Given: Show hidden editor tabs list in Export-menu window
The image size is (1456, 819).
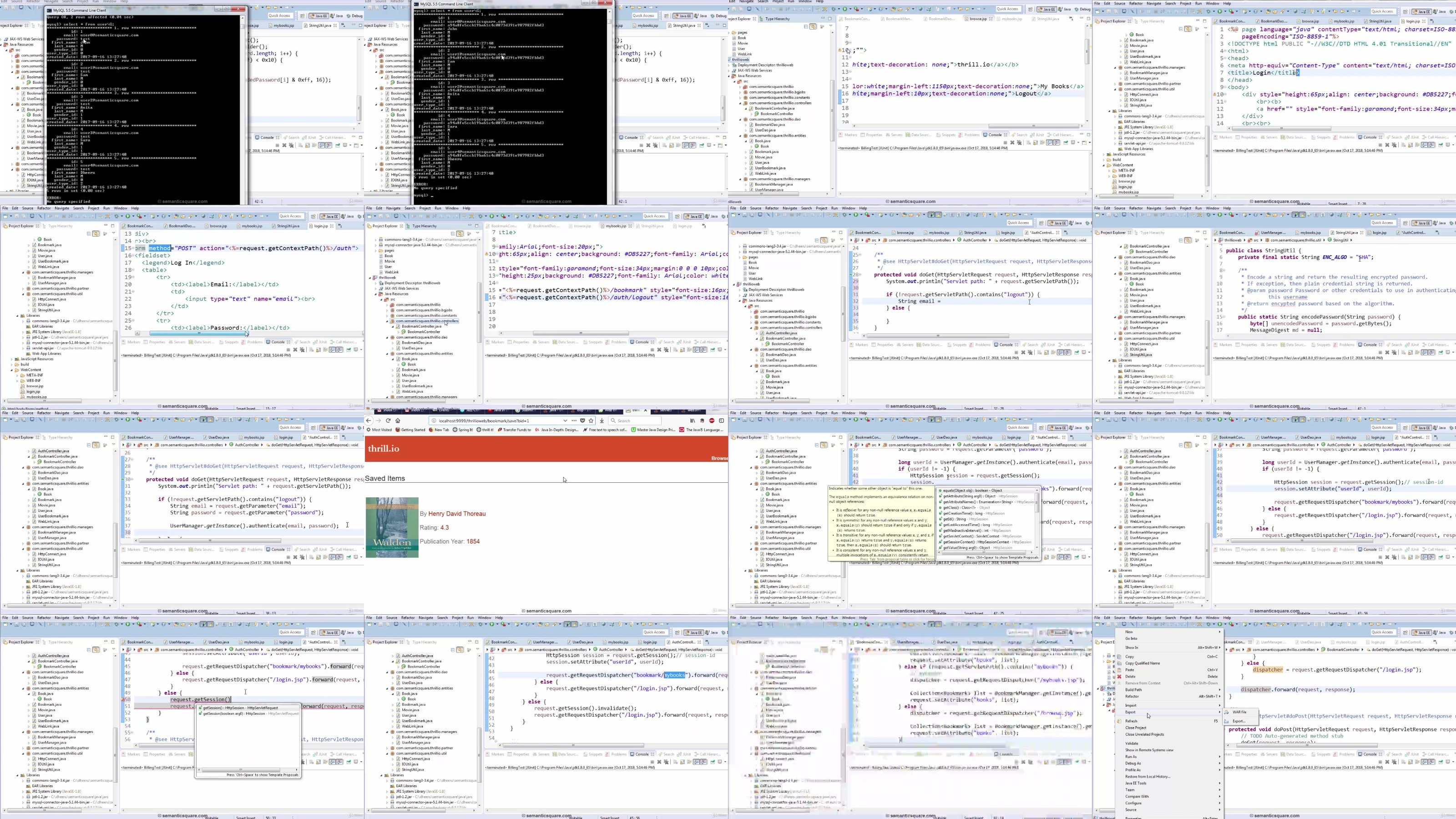Looking at the screenshot, I should pyautogui.click(x=1436, y=642).
